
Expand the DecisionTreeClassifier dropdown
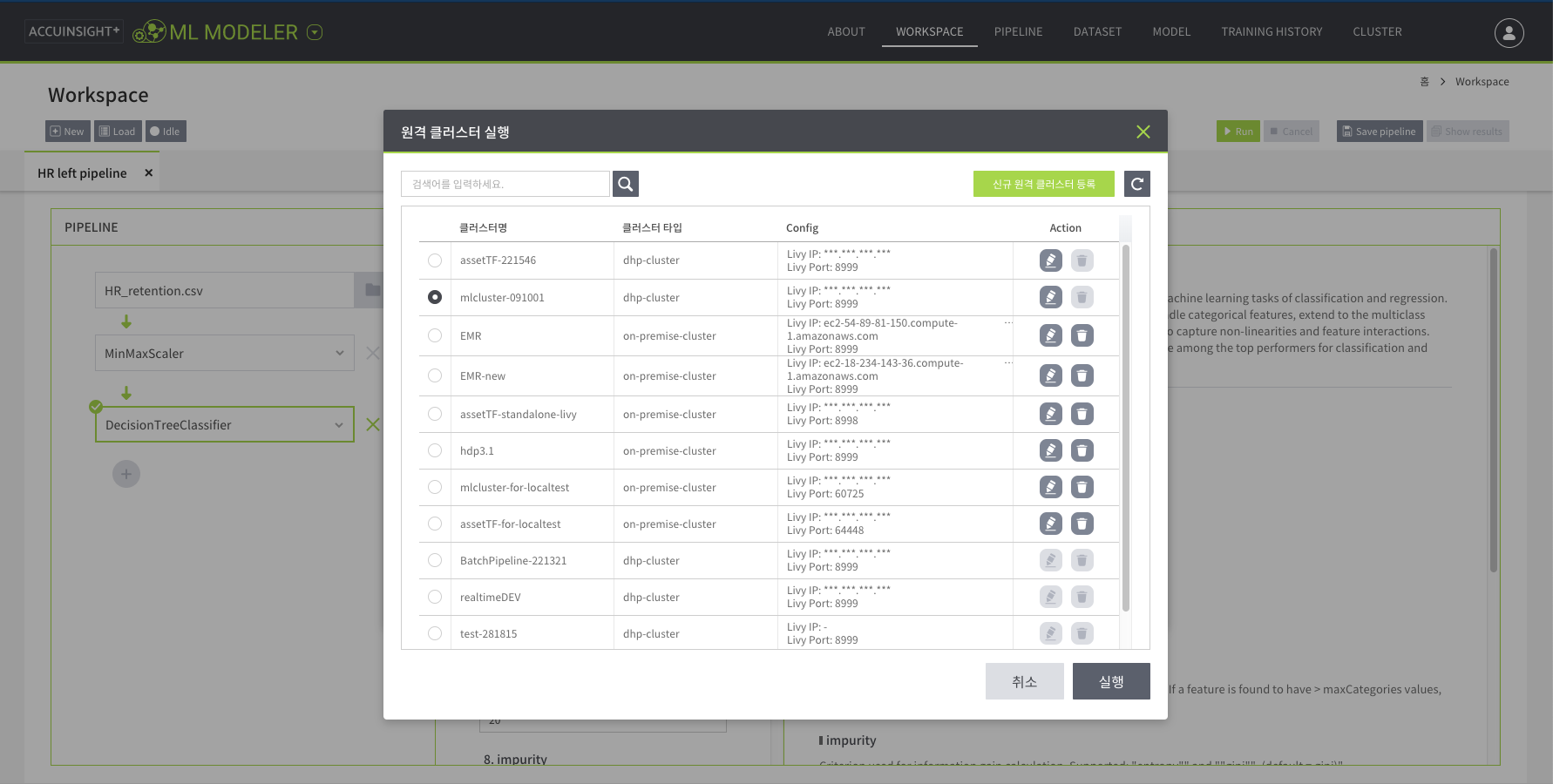coord(340,424)
